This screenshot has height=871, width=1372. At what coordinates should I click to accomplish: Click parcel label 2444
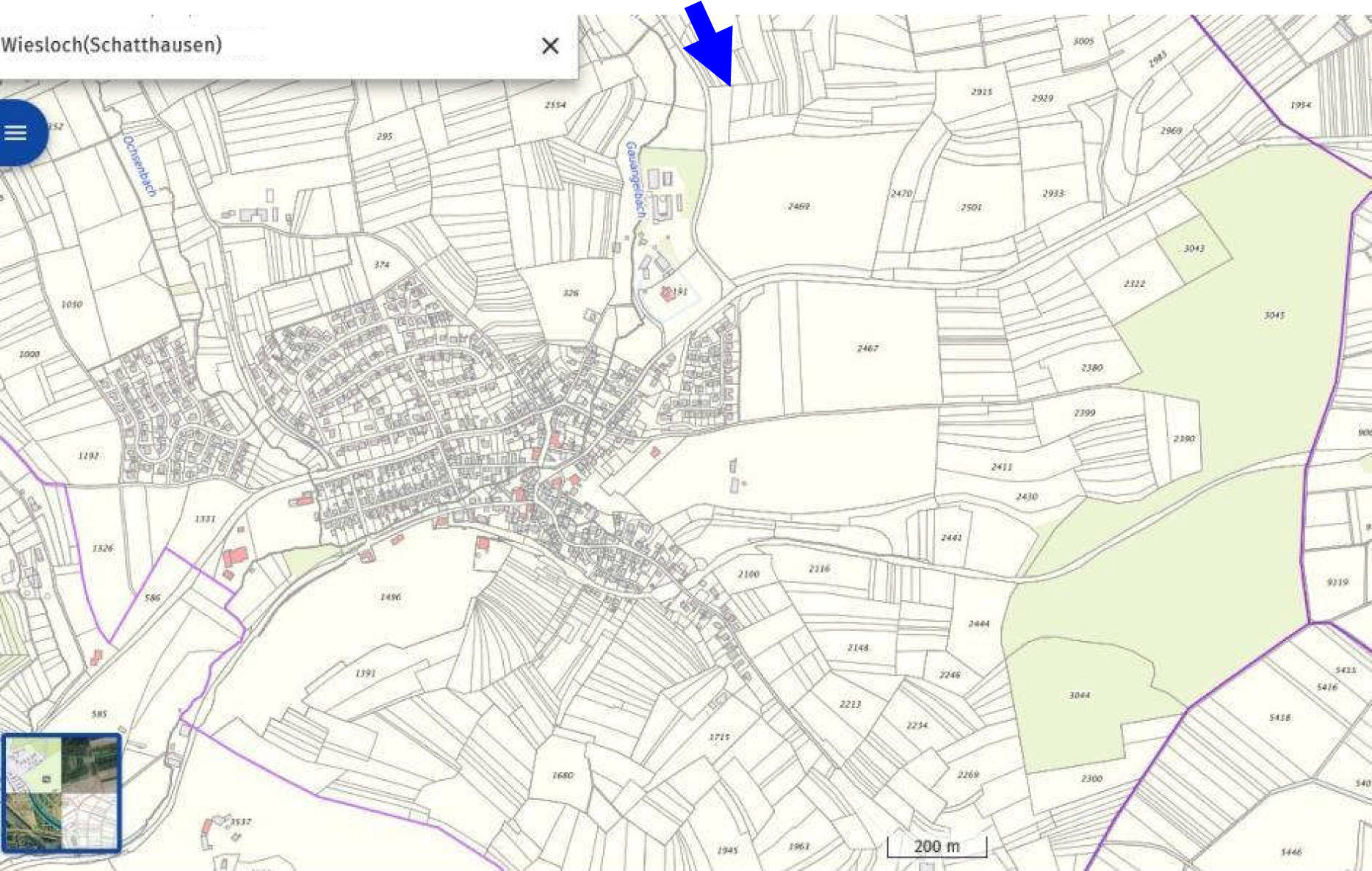[x=978, y=624]
